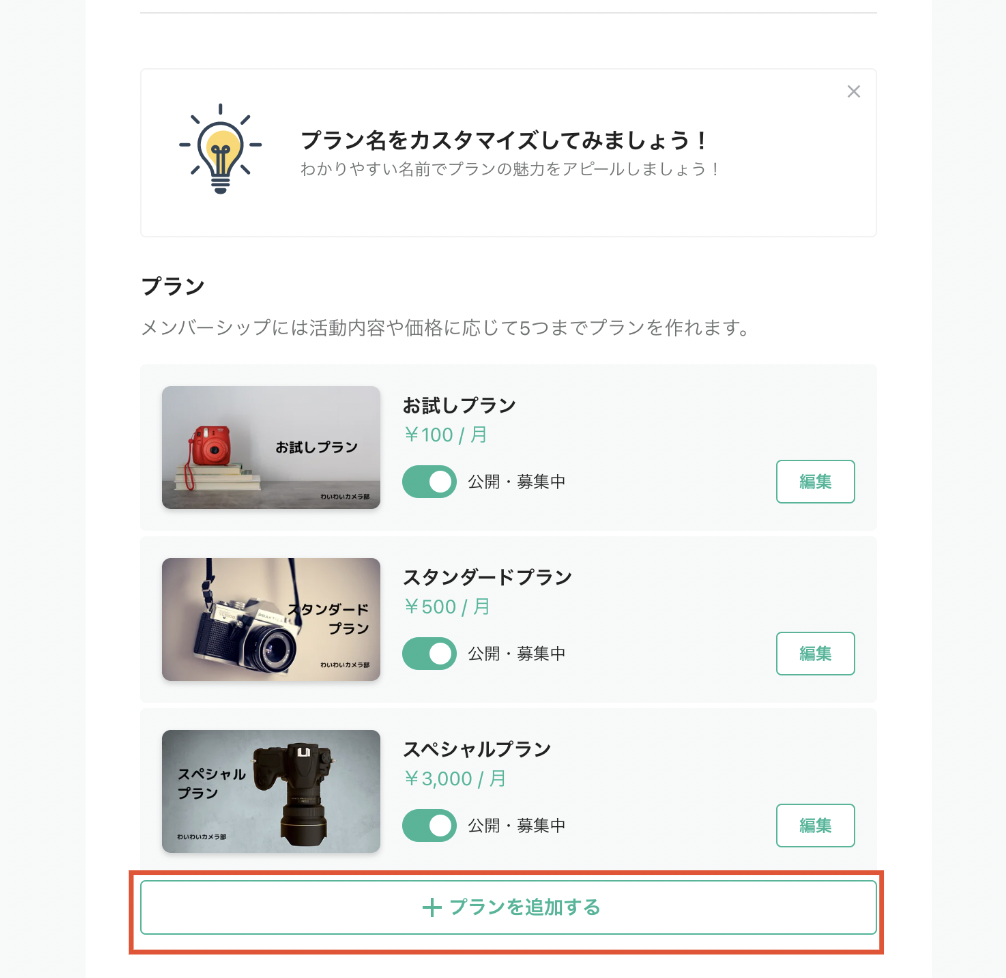Dismiss the plan name tip banner
1006x978 pixels.
pyautogui.click(x=853, y=92)
